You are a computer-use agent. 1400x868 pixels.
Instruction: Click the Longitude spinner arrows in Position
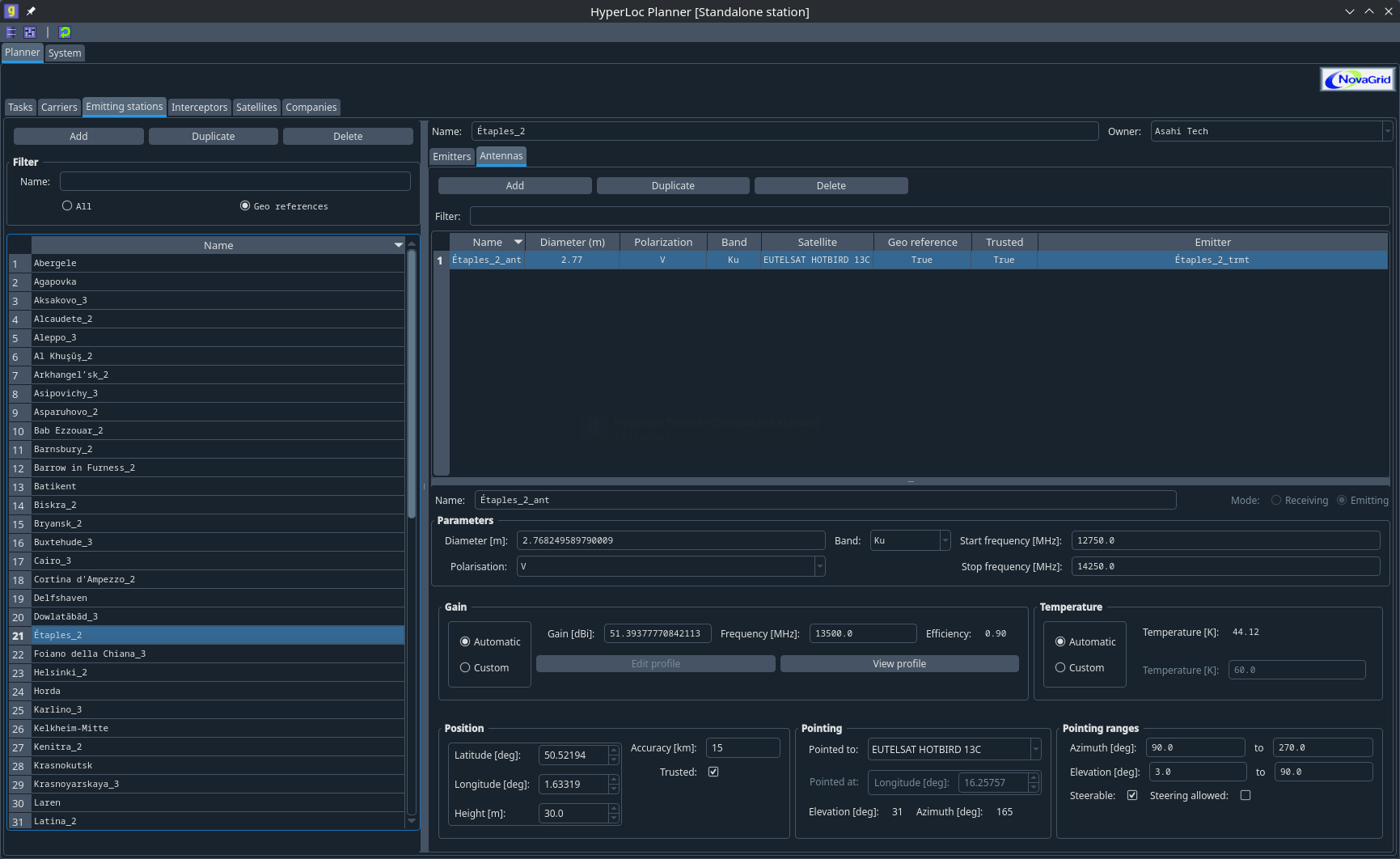(x=613, y=784)
